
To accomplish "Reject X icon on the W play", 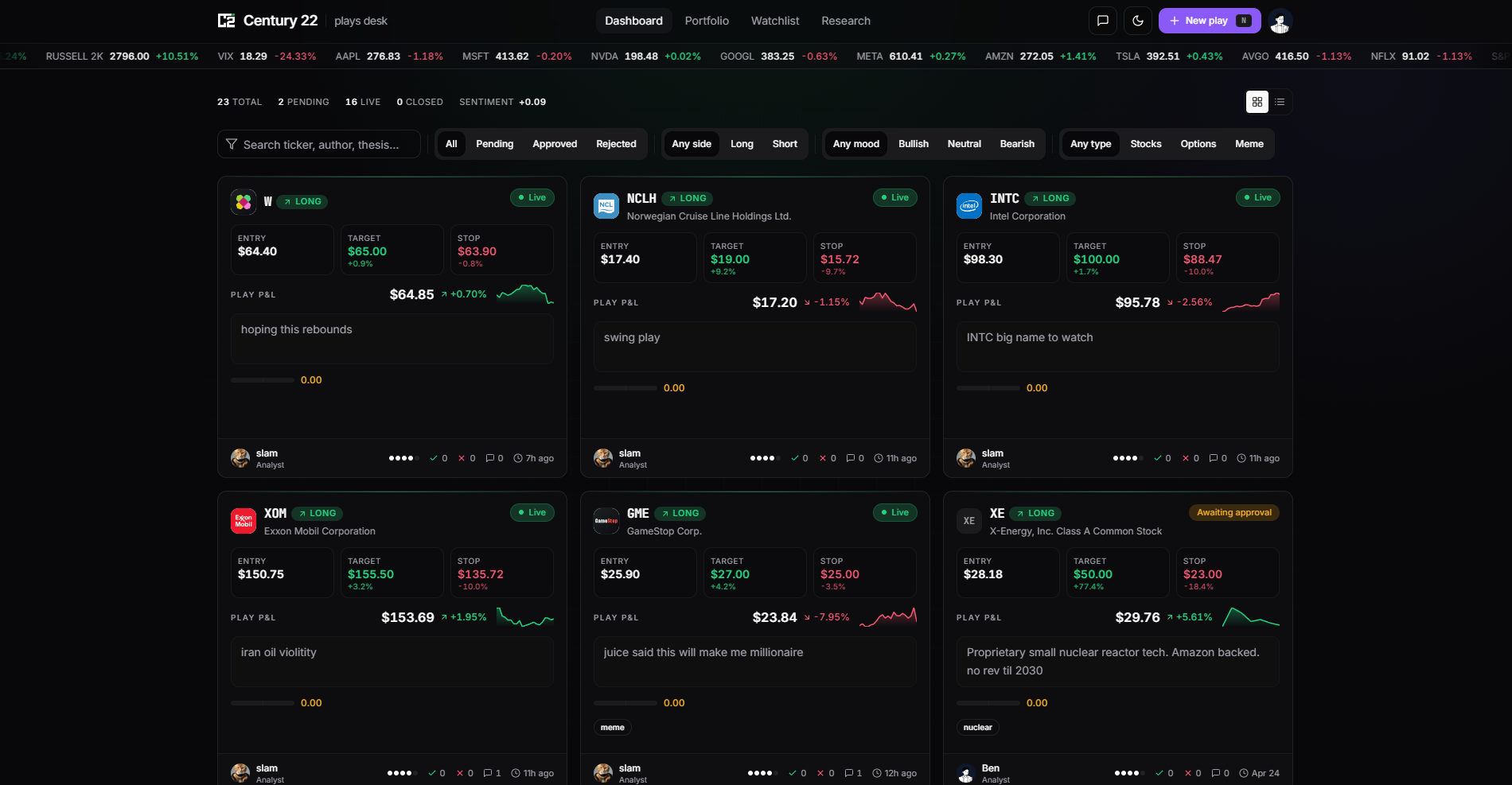I will (x=462, y=458).
